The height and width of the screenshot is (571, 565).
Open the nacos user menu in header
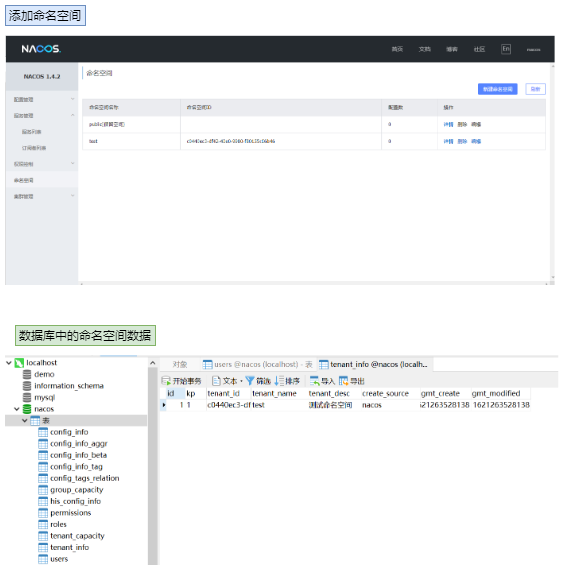click(x=533, y=50)
